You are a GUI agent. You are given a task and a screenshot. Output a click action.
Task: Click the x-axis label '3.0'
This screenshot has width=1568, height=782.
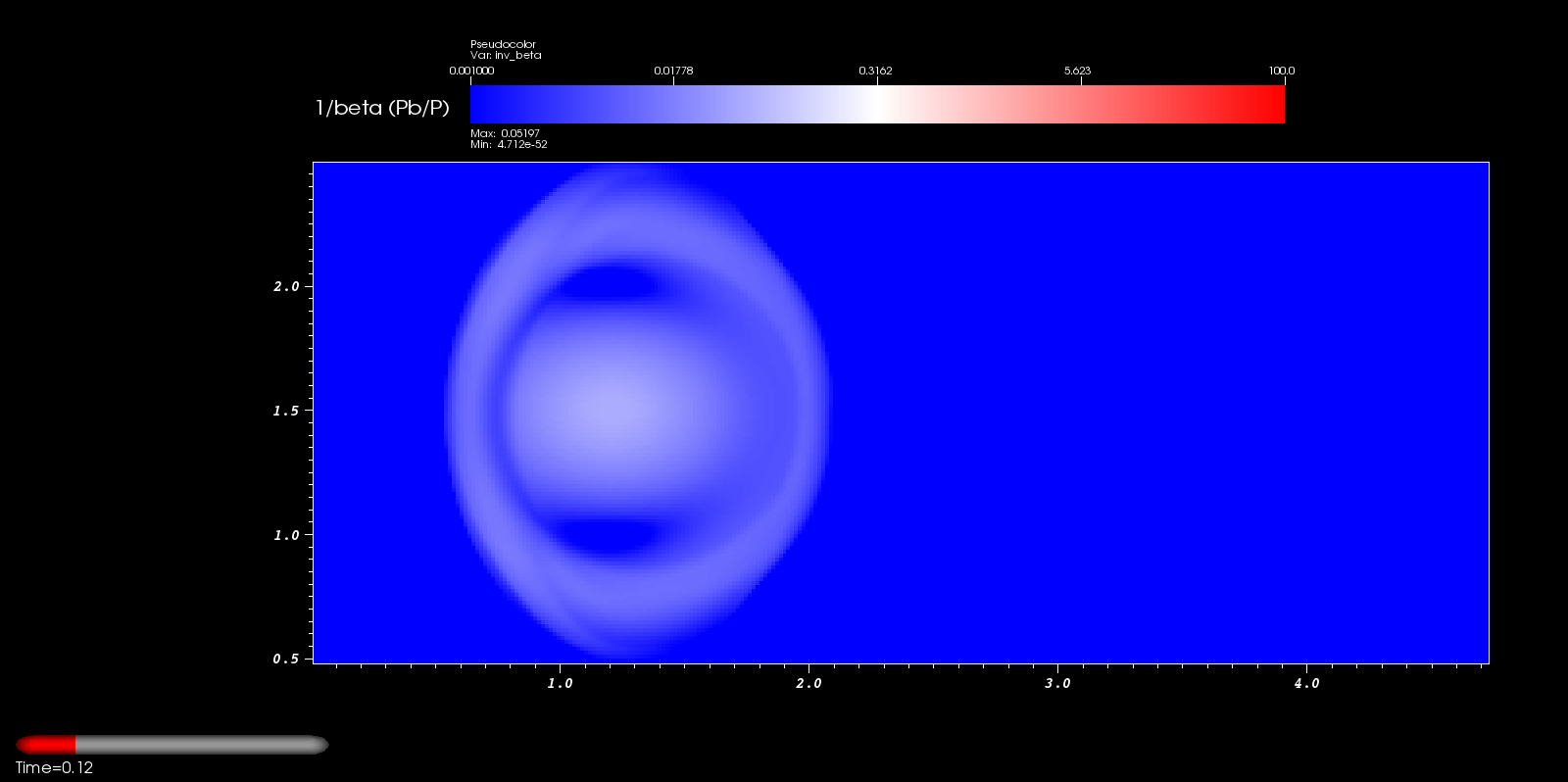(1057, 684)
